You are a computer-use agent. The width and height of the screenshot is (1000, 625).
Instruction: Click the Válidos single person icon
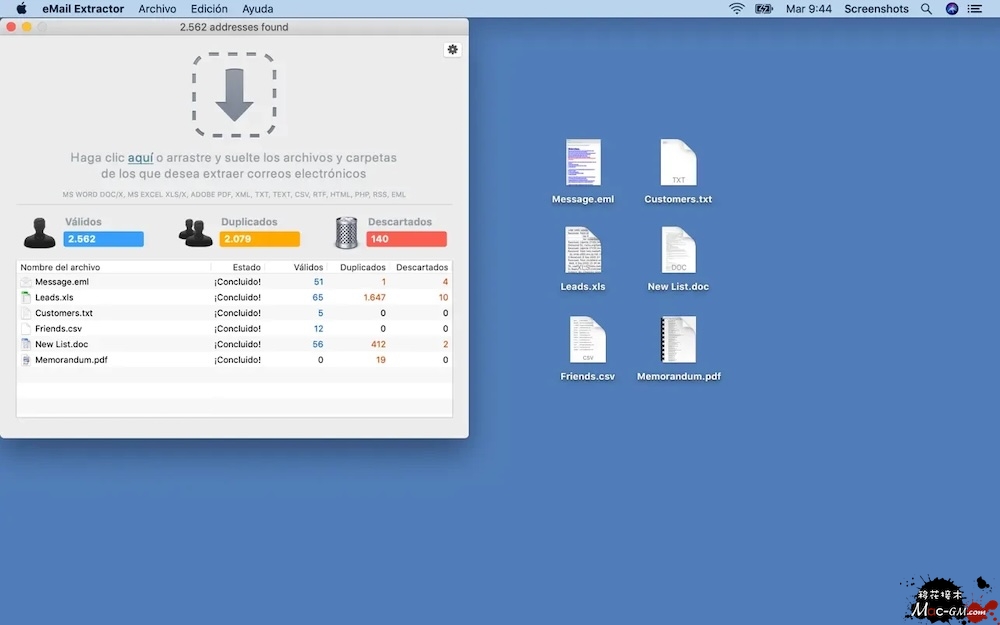(39, 232)
